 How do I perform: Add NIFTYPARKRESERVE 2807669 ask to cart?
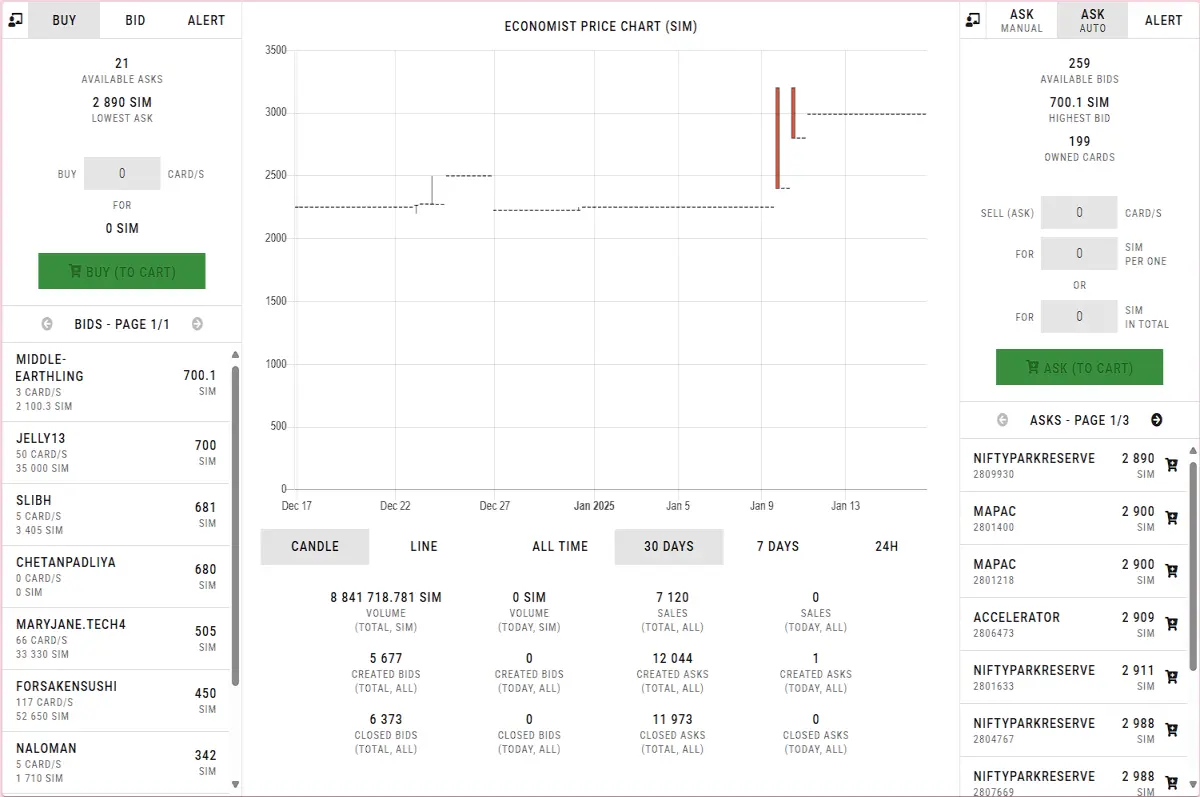(1172, 782)
